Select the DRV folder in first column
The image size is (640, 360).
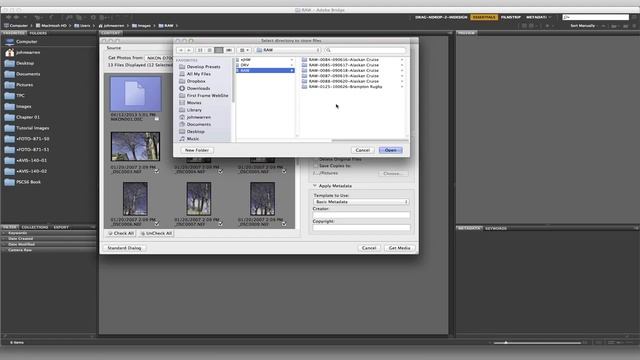click(264, 65)
